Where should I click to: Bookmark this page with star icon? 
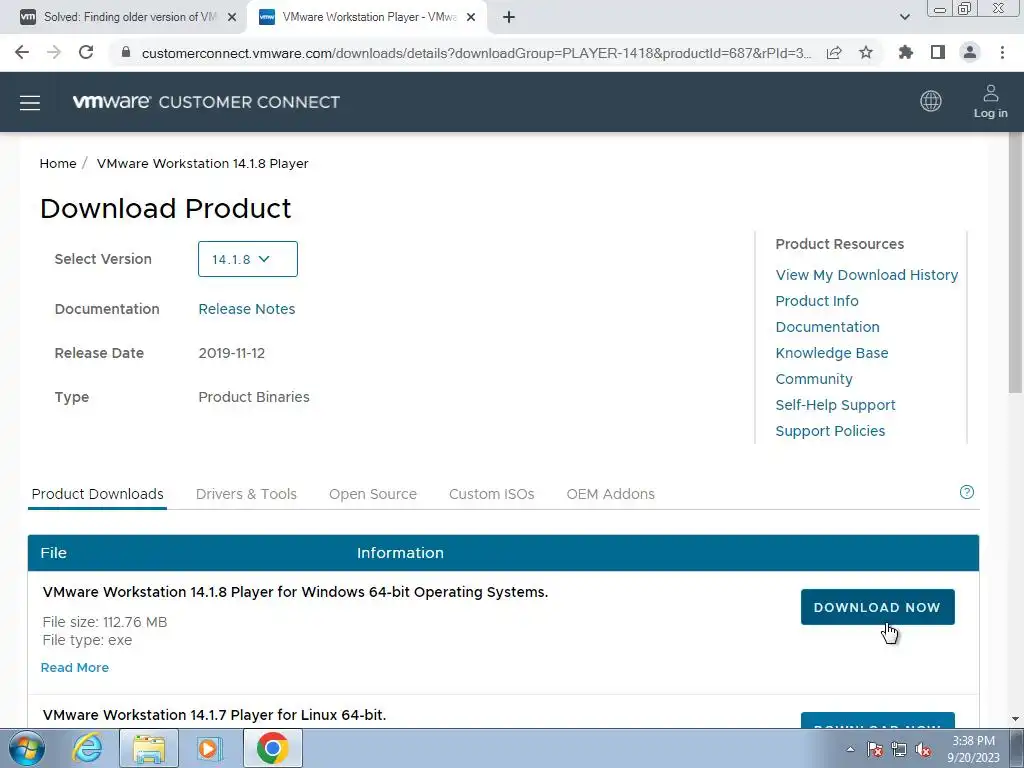coord(866,52)
